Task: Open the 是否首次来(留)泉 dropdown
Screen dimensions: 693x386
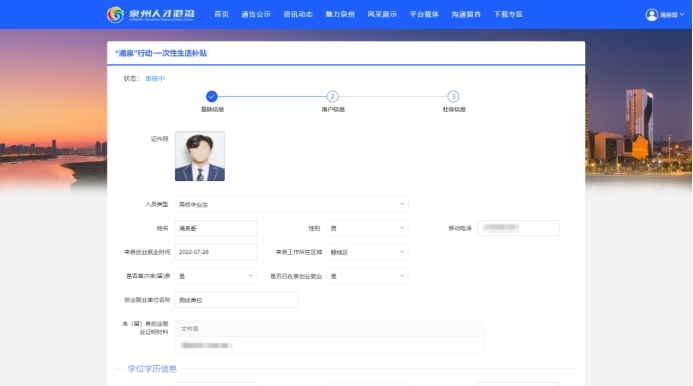Action: 216,276
